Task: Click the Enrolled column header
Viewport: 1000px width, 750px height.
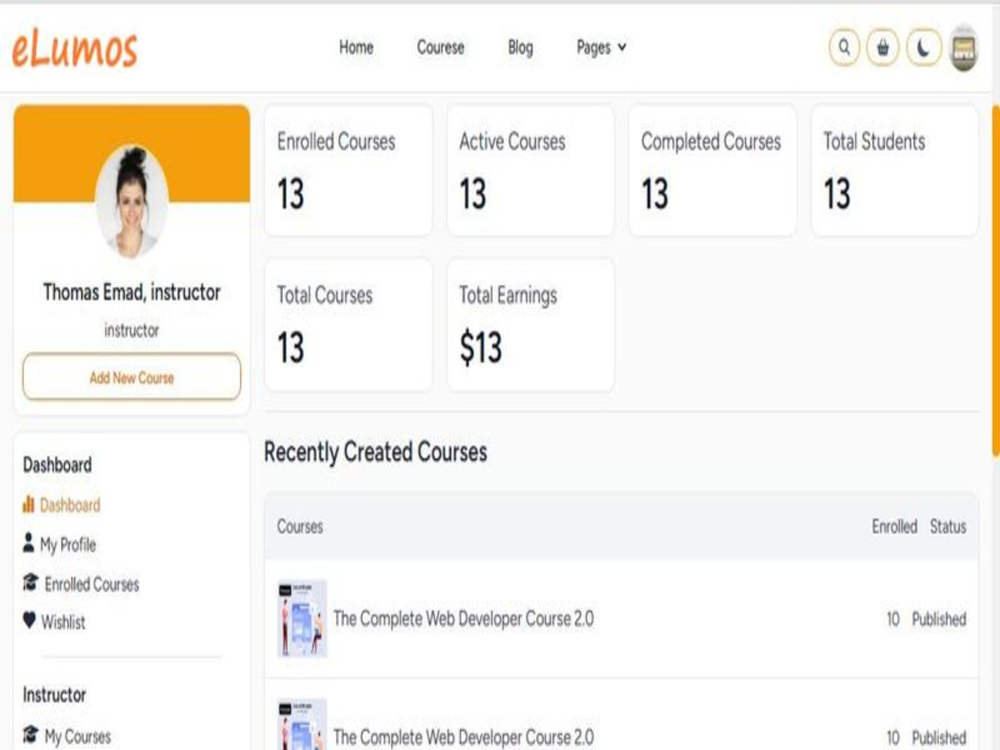Action: point(894,527)
